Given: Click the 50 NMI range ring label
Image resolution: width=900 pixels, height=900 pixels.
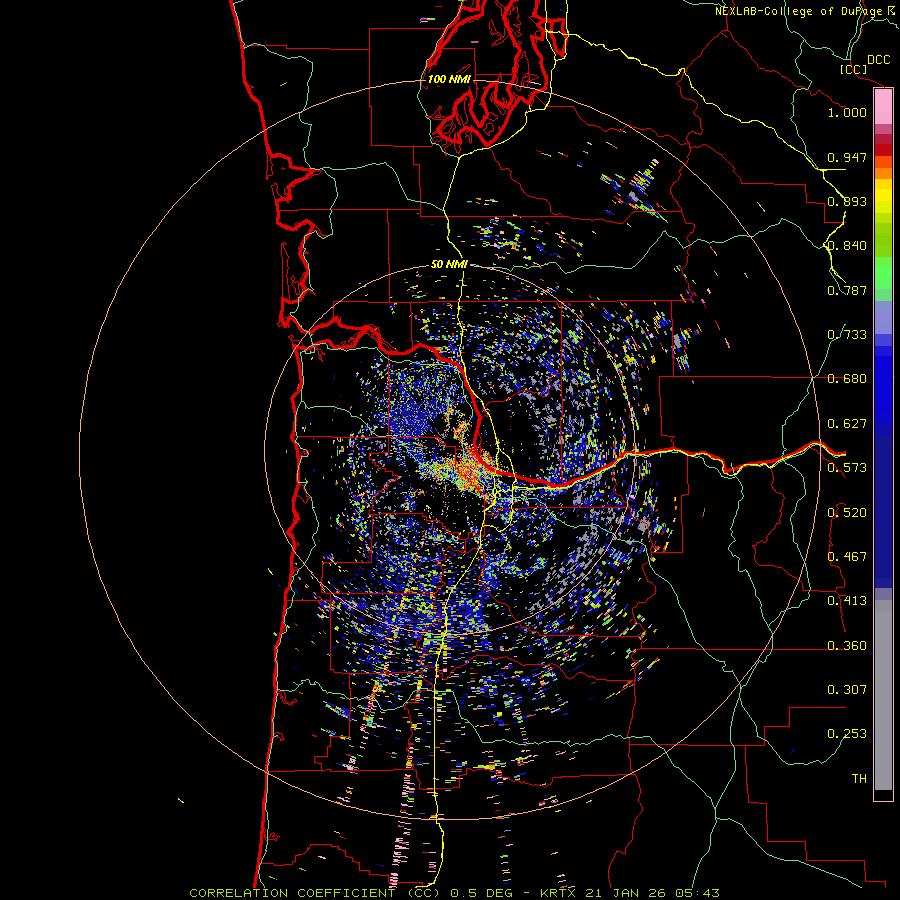Looking at the screenshot, I should click(x=449, y=264).
